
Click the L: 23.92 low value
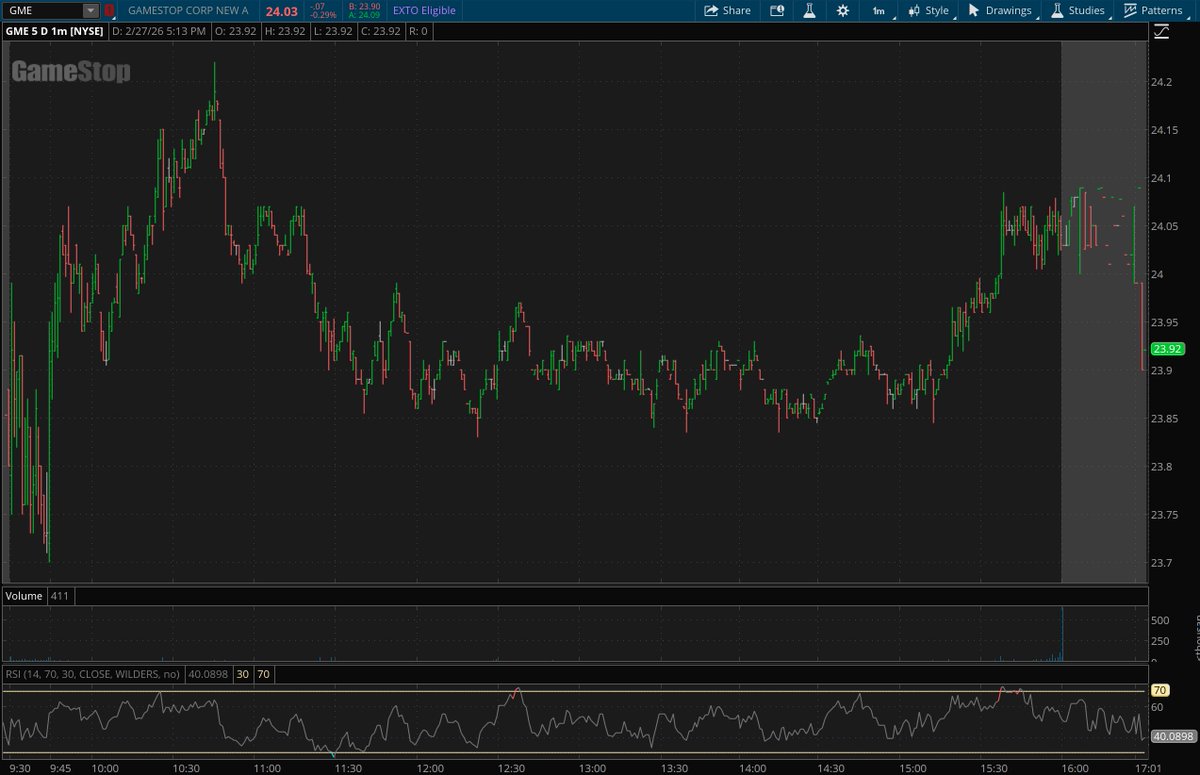click(x=333, y=31)
